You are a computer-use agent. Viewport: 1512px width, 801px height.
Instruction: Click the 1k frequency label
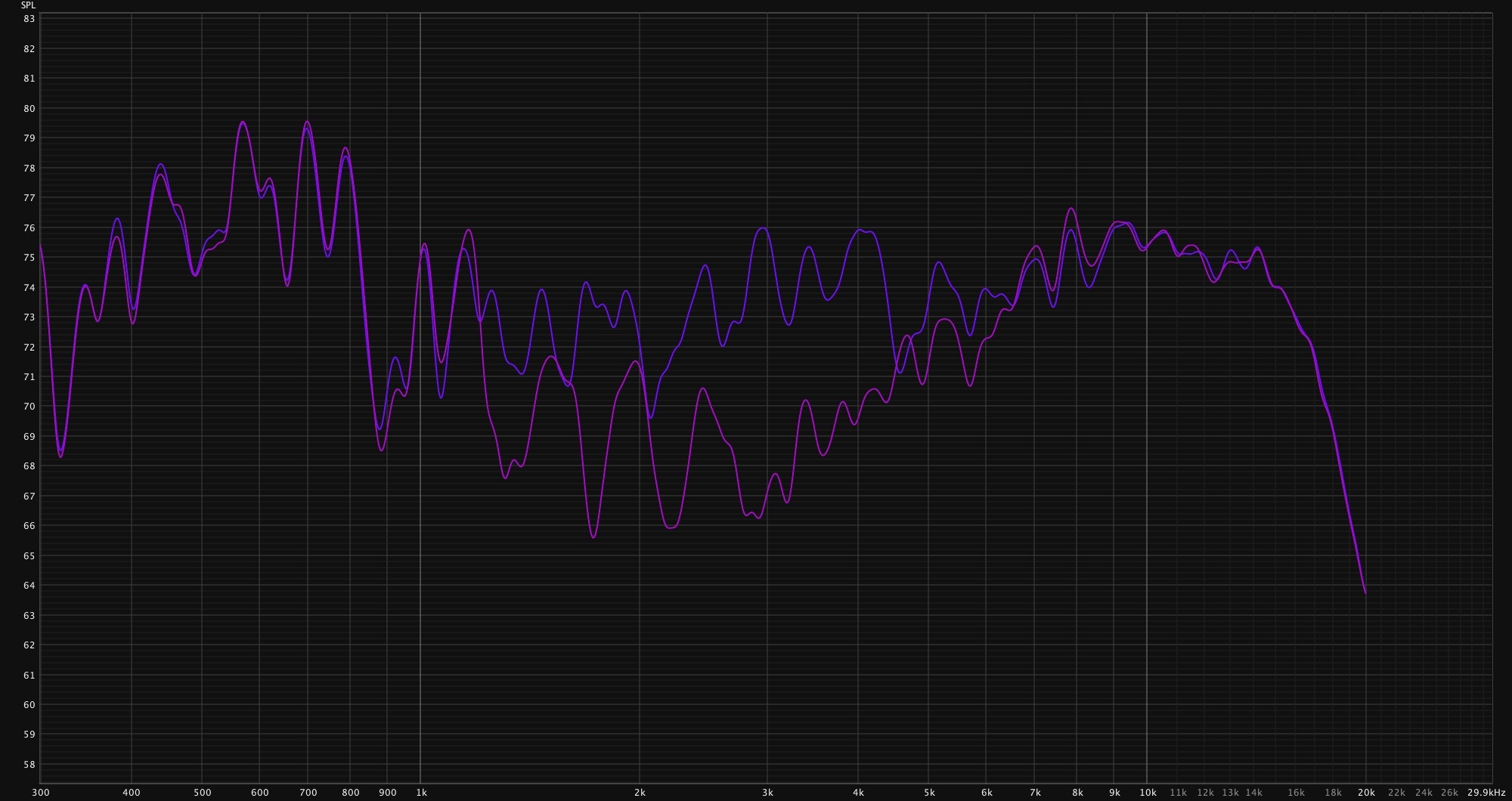tap(421, 793)
